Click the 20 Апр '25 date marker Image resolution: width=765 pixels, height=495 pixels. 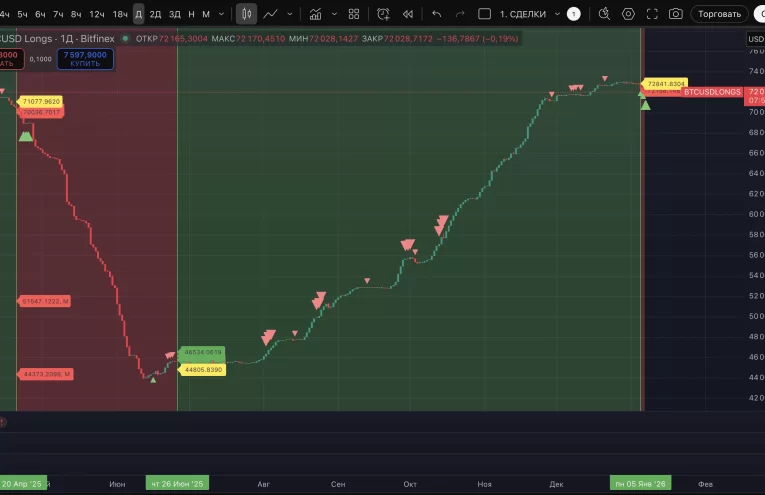pyautogui.click(x=23, y=484)
